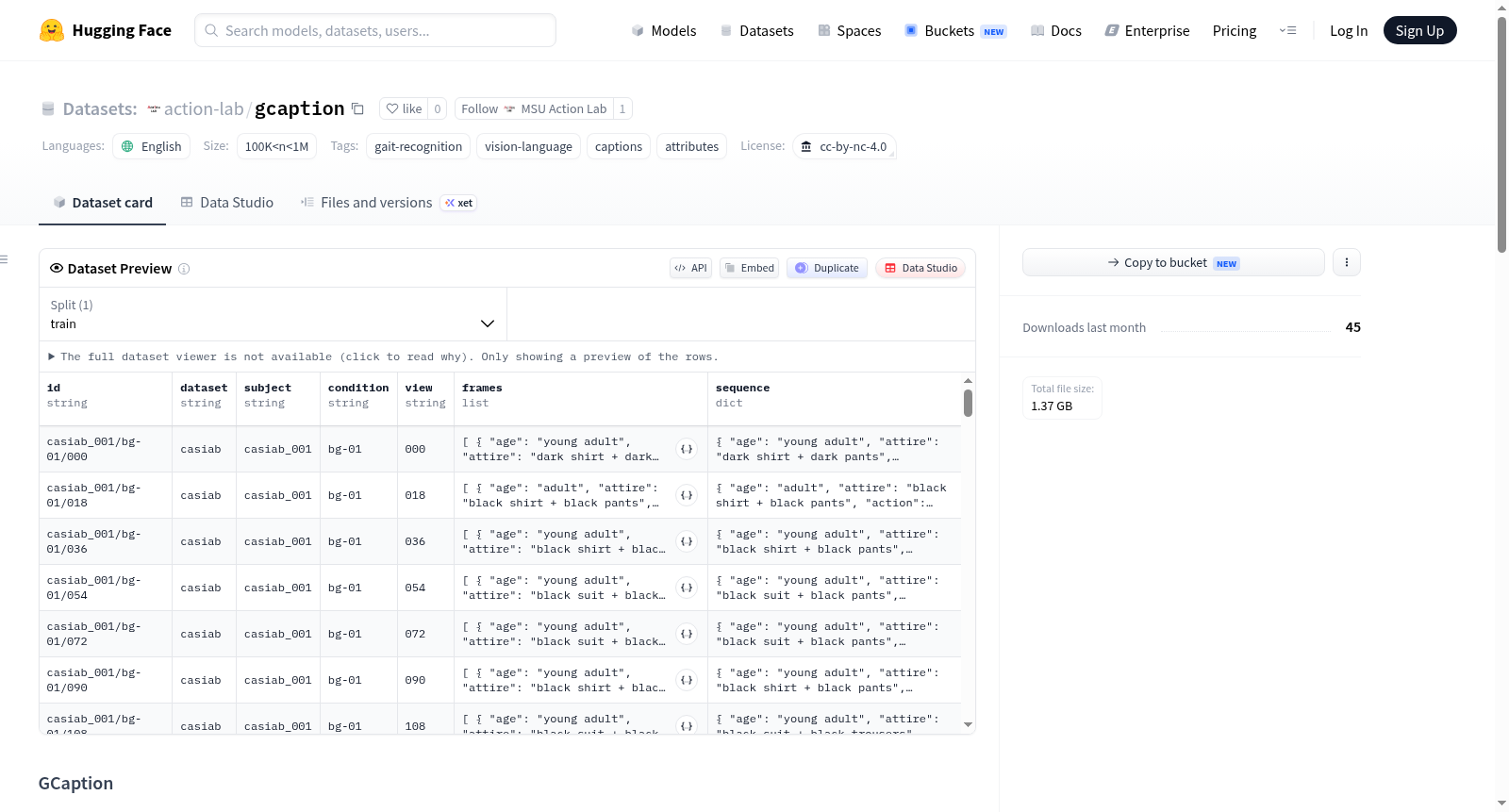The height and width of the screenshot is (812, 1509).
Task: Toggle the left sidebar table of contents
Action: 5,259
